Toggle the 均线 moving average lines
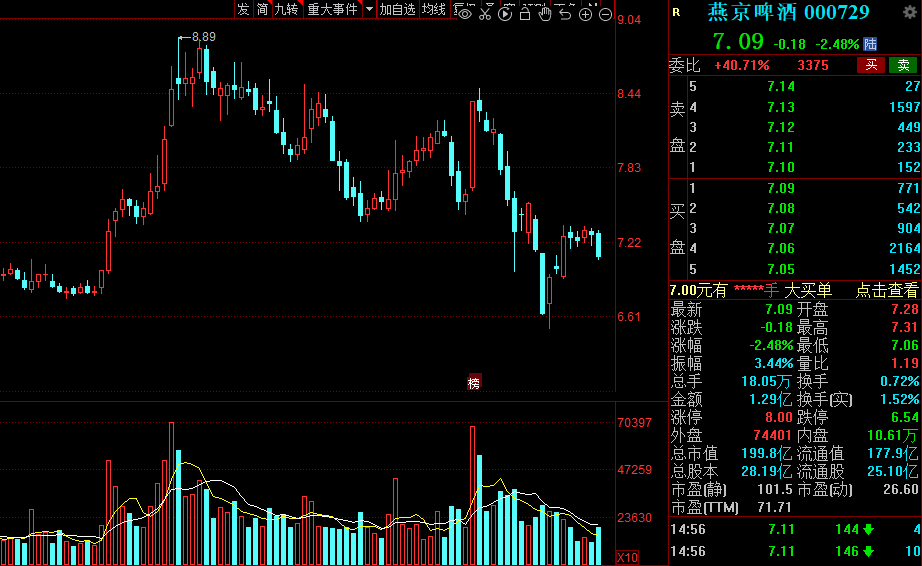This screenshot has width=922, height=566. (433, 9)
